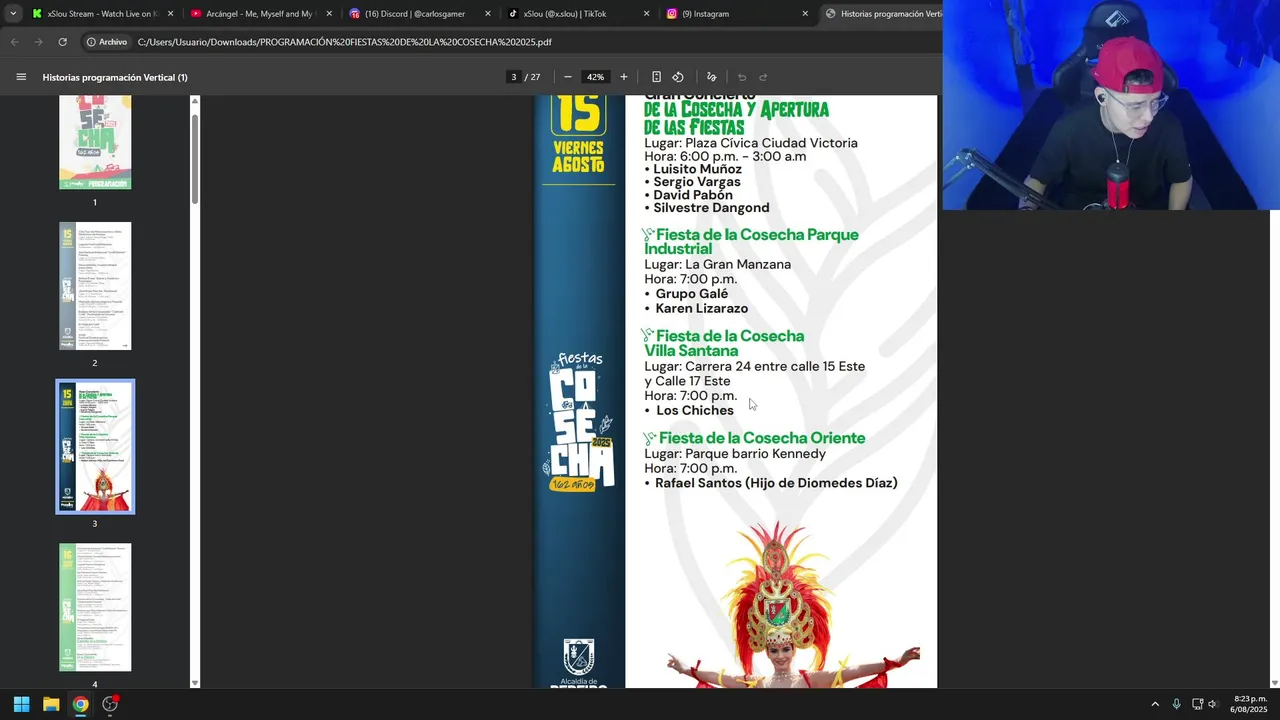Image resolution: width=1280 pixels, height=720 pixels.
Task: Expand the system tray hidden icons
Action: pos(1155,704)
